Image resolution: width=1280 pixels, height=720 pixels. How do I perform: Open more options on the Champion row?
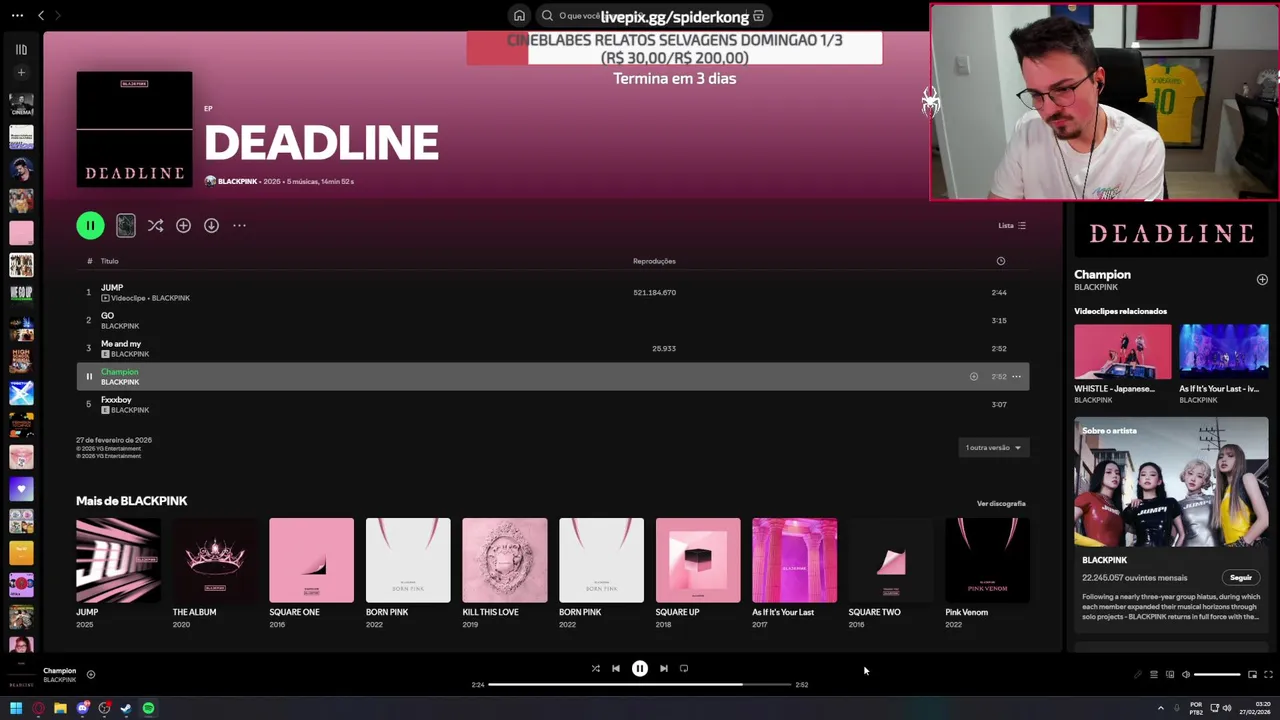(x=1016, y=377)
